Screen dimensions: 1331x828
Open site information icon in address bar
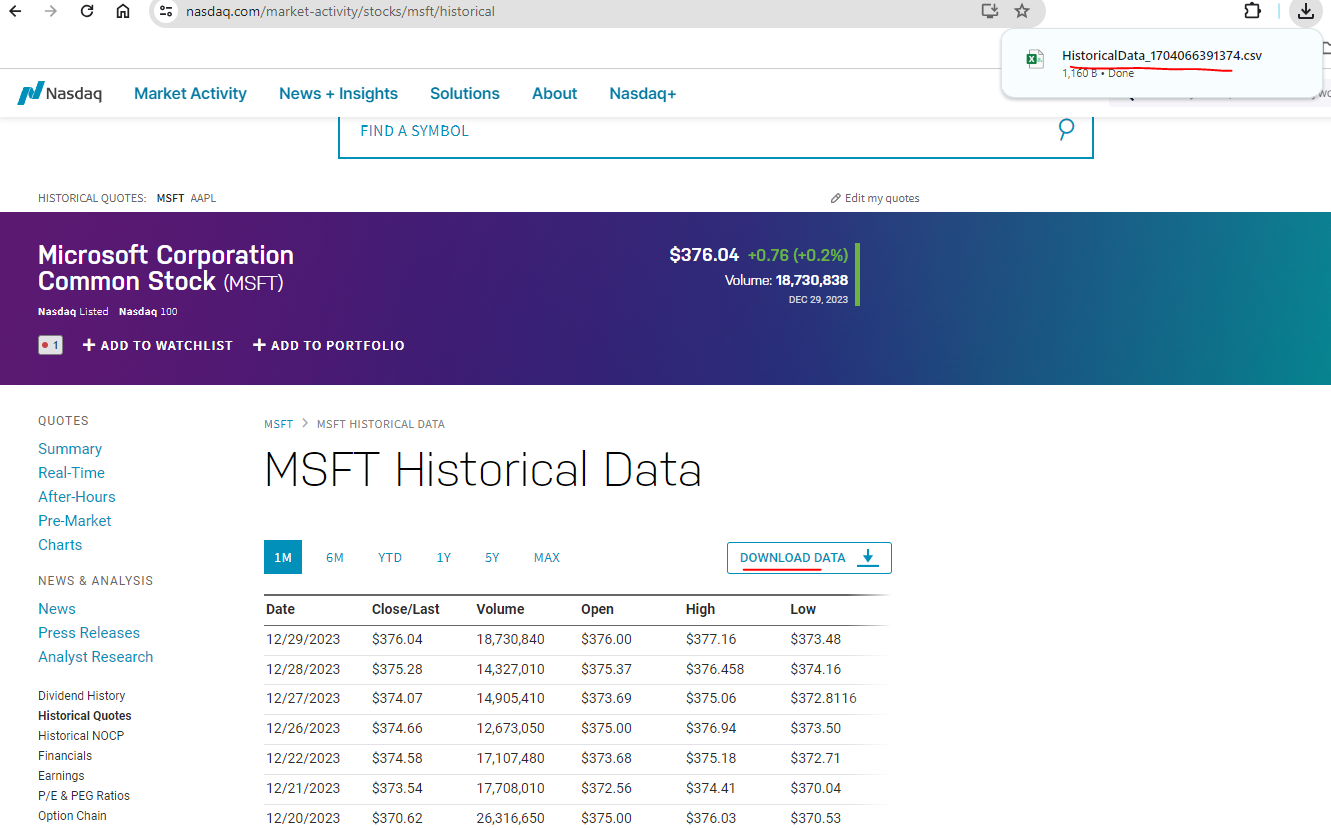[166, 11]
